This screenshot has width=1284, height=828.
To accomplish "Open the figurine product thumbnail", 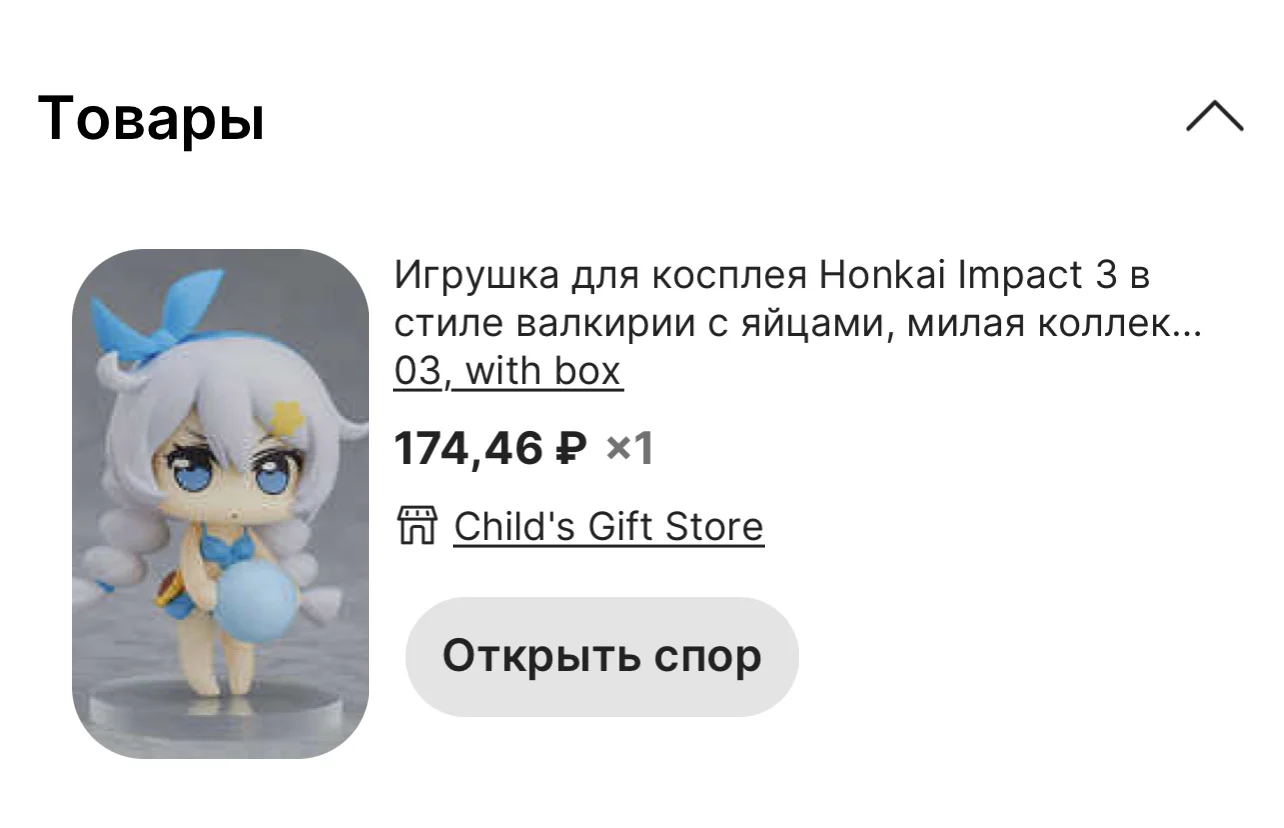I will tap(220, 503).
